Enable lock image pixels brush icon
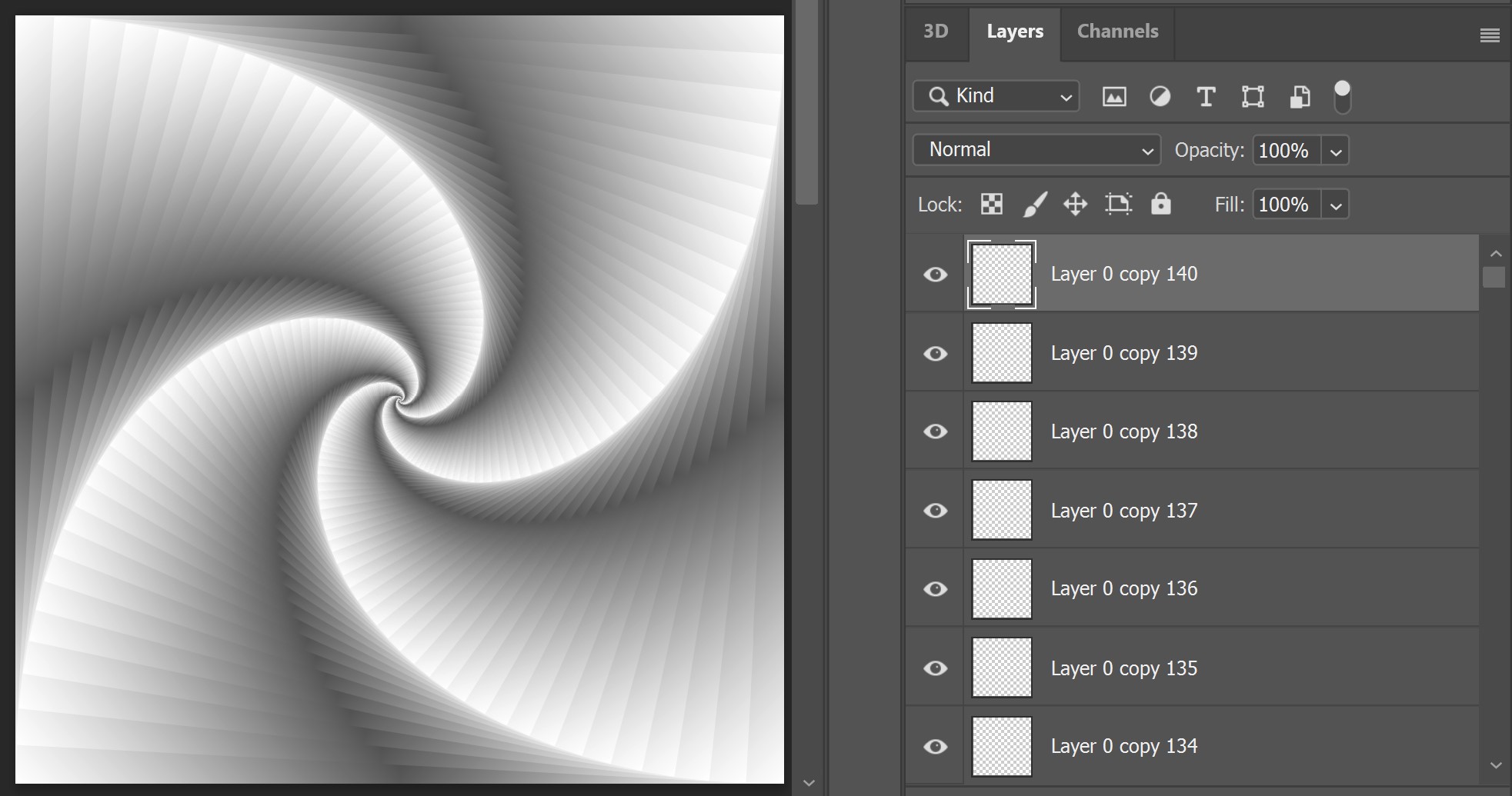The width and height of the screenshot is (1512, 796). (x=1034, y=204)
